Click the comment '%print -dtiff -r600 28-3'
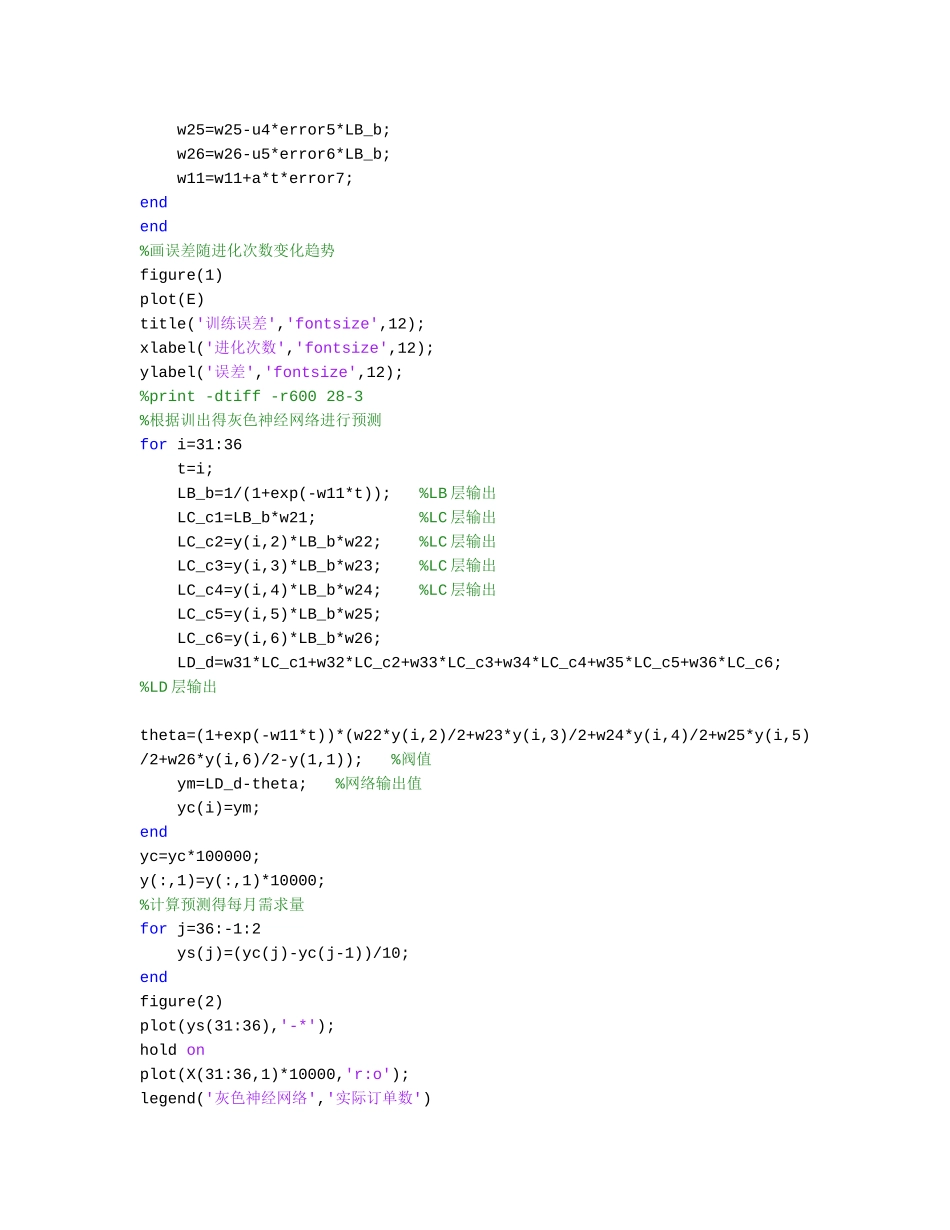This screenshot has height=1230, width=950. (252, 396)
